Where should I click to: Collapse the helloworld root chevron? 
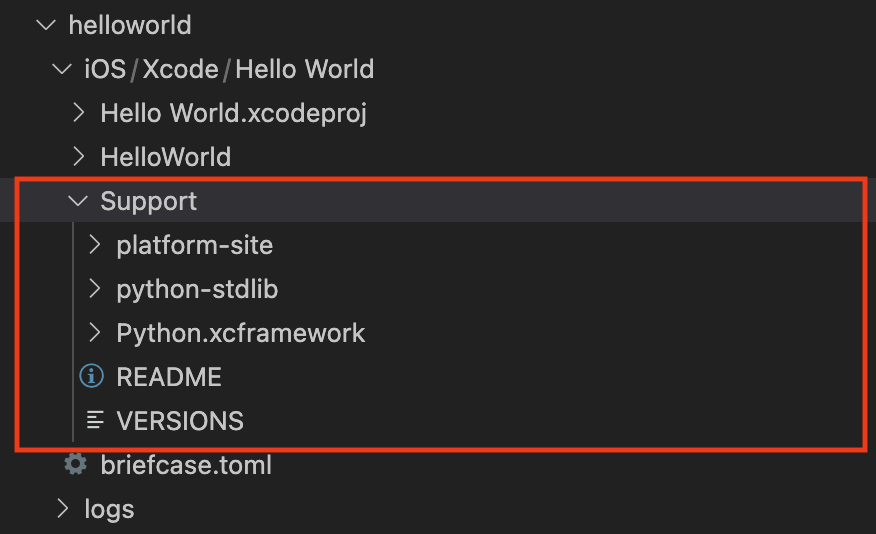46,25
